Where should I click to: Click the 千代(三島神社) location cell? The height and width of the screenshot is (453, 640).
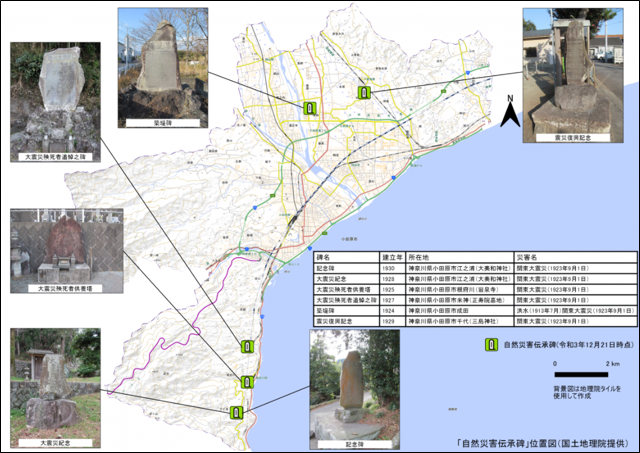point(460,321)
